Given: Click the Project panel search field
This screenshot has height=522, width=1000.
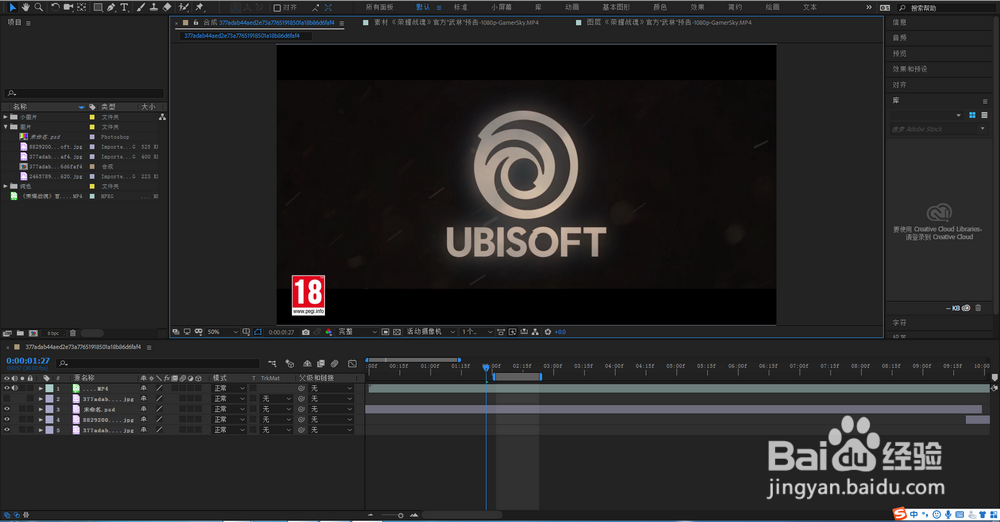Looking at the screenshot, I should pos(84,93).
